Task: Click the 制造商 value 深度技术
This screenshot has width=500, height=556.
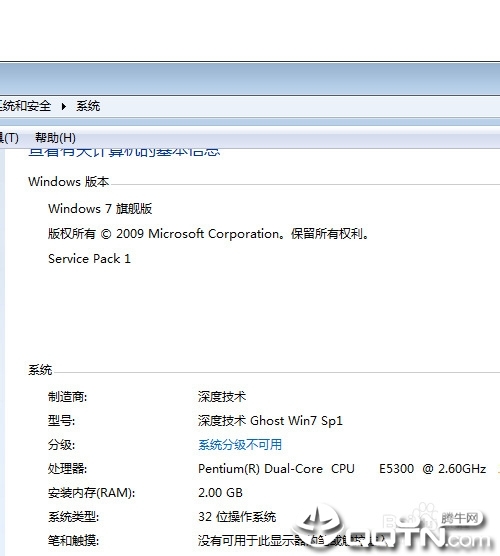Action: coord(222,396)
